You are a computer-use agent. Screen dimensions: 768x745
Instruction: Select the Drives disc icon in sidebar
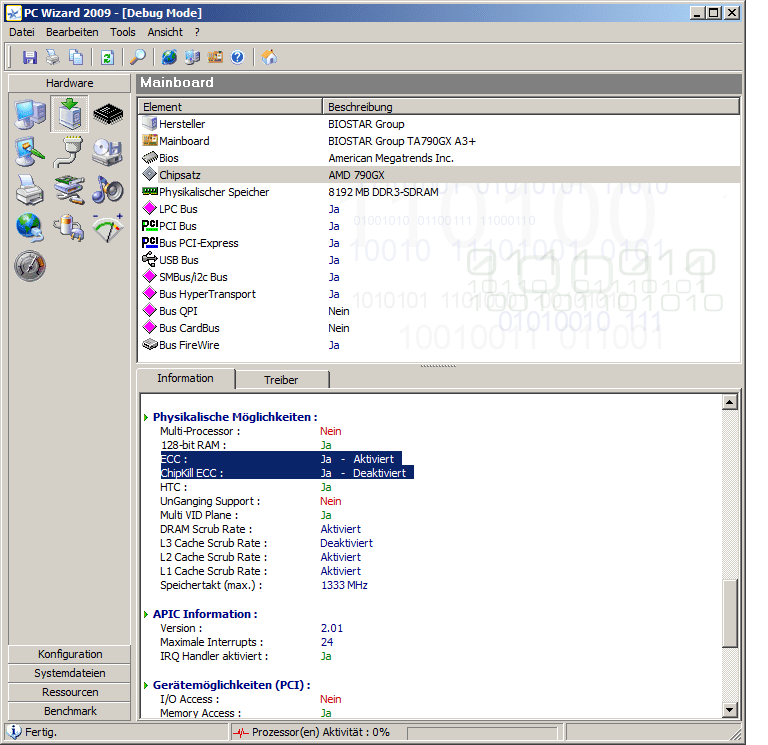click(108, 152)
